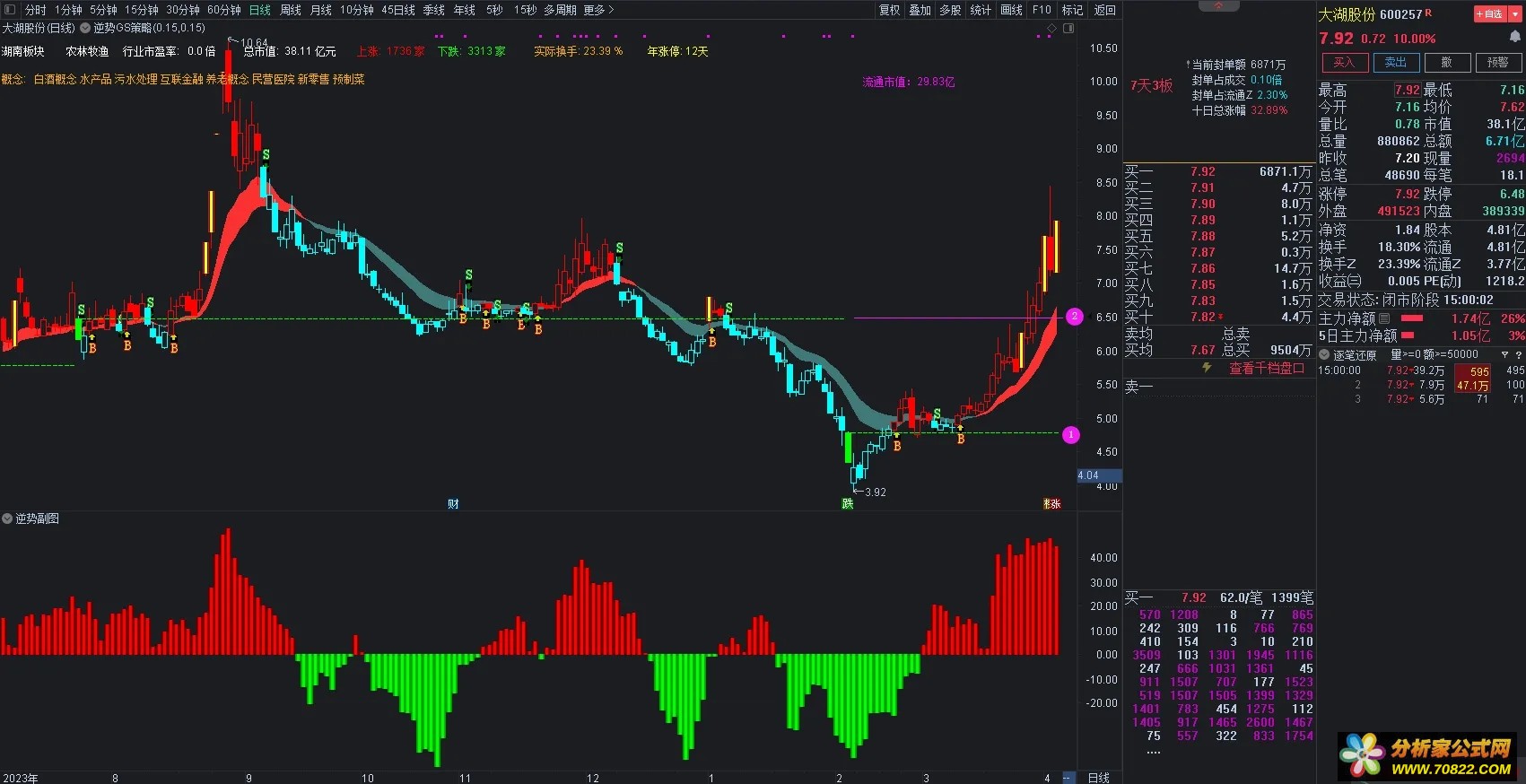Click the blue dash button near the date axis
Screen dimensions: 1526x784
[1068, 778]
